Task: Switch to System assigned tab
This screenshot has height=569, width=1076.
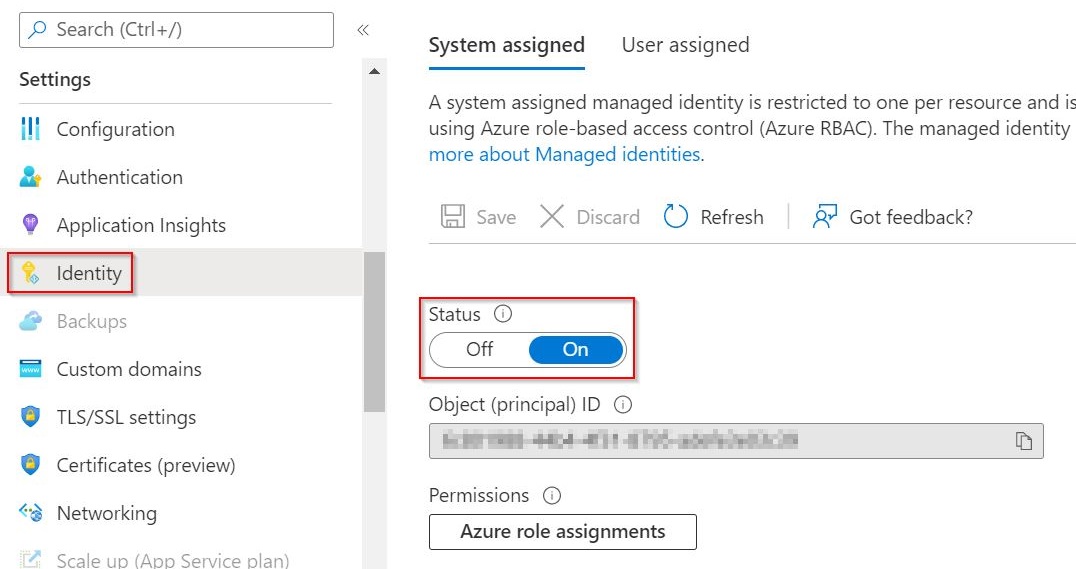Action: click(x=506, y=45)
